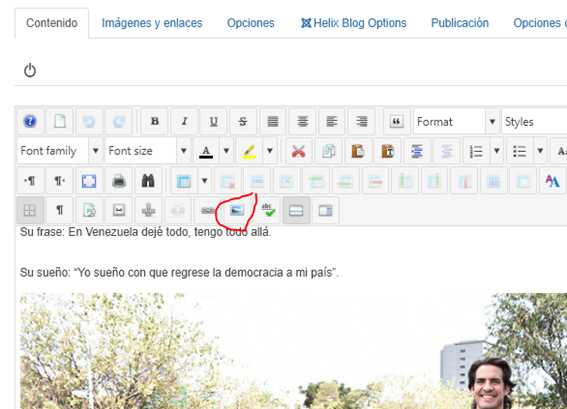Click the red Cut scissors icon

(299, 151)
